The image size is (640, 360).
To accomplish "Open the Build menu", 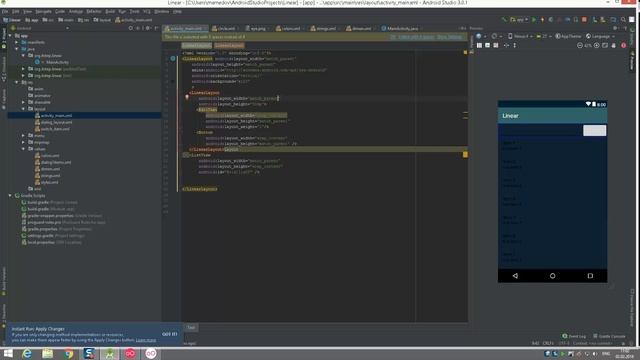I will click(110, 11).
